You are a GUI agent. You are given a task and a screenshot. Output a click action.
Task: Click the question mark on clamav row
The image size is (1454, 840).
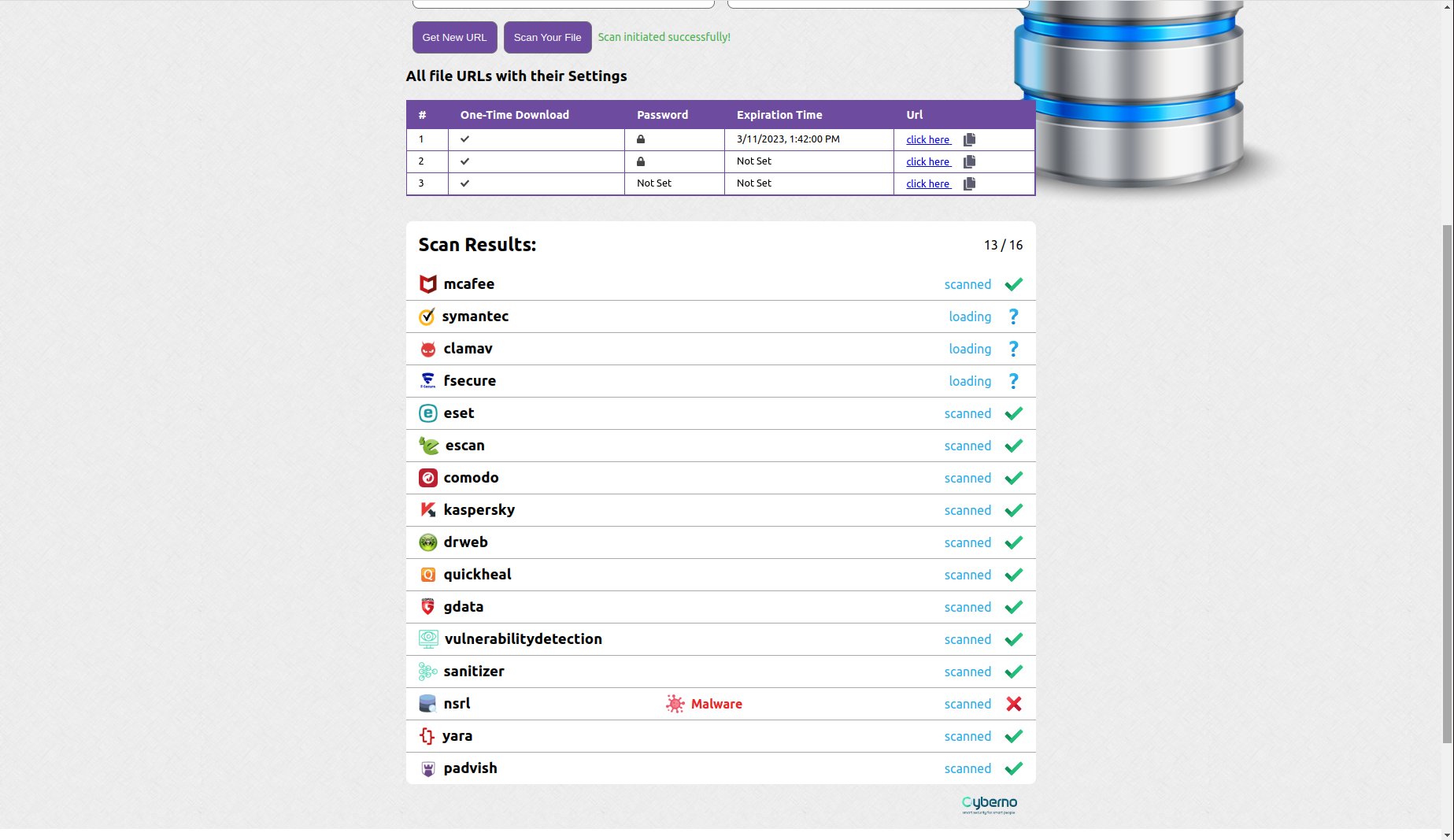coord(1013,349)
